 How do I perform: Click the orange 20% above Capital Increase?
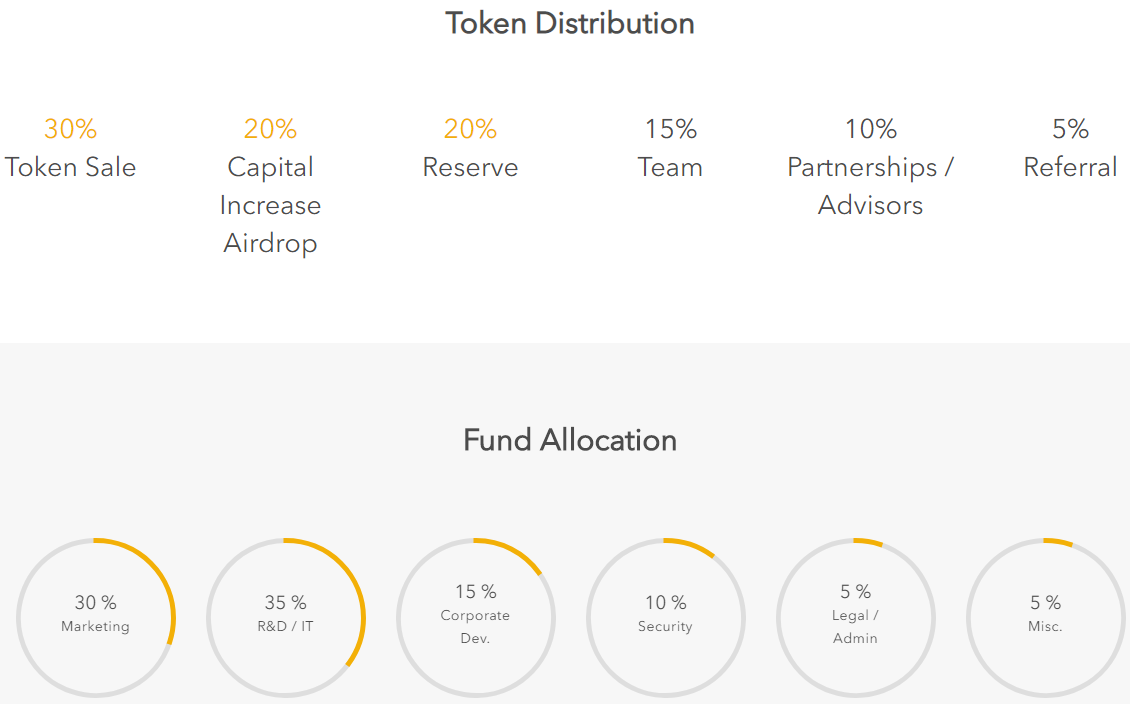[x=270, y=129]
